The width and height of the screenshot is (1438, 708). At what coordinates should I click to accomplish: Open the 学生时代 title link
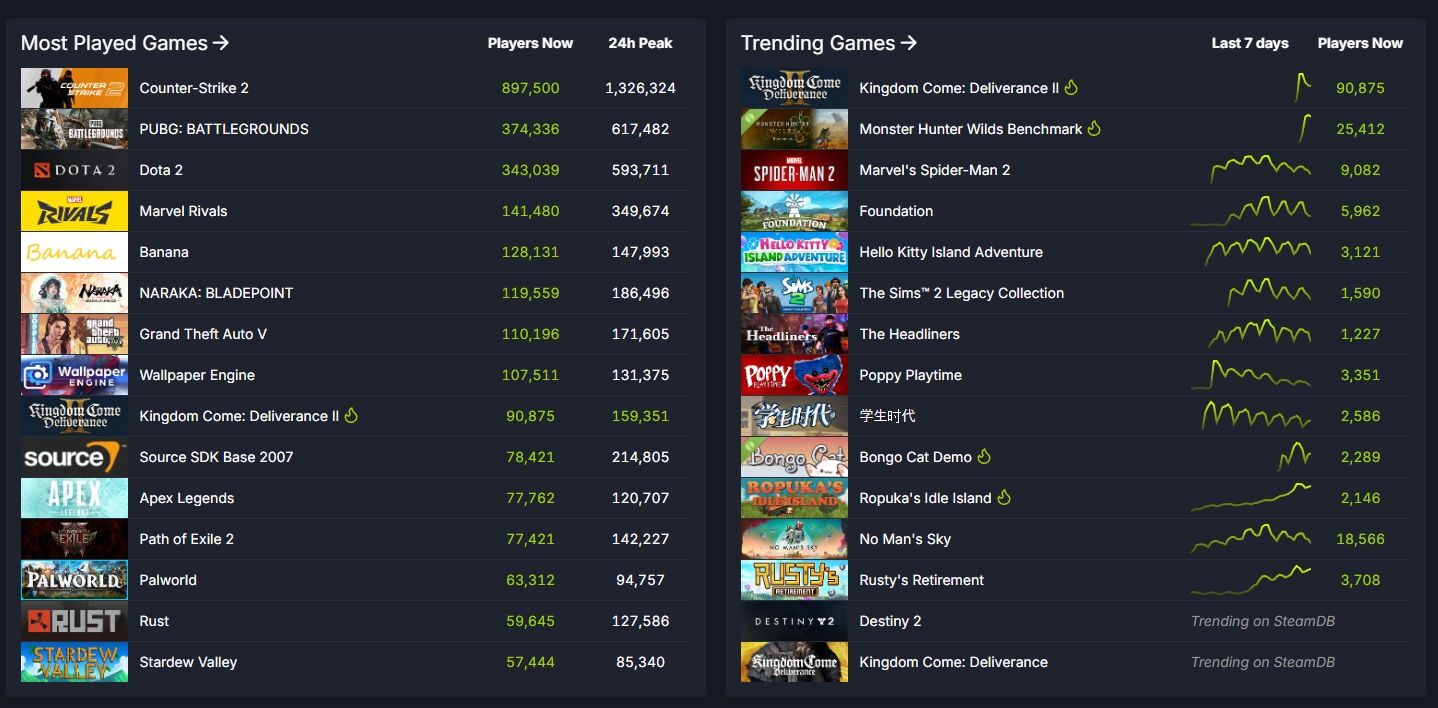887,416
